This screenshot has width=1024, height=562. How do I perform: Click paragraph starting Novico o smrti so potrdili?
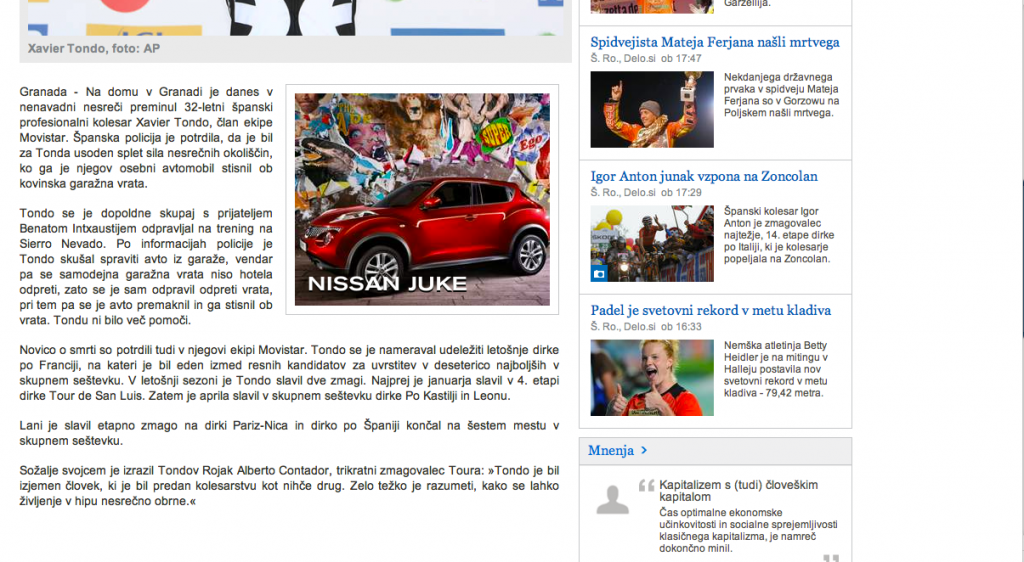pyautogui.click(x=289, y=373)
